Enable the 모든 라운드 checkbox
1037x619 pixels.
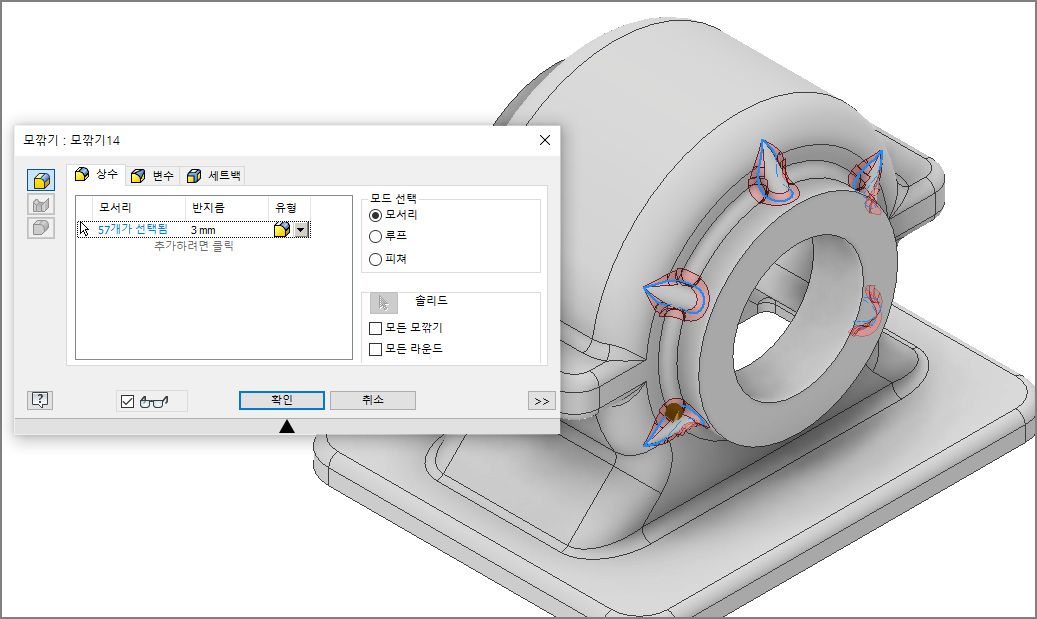point(375,349)
